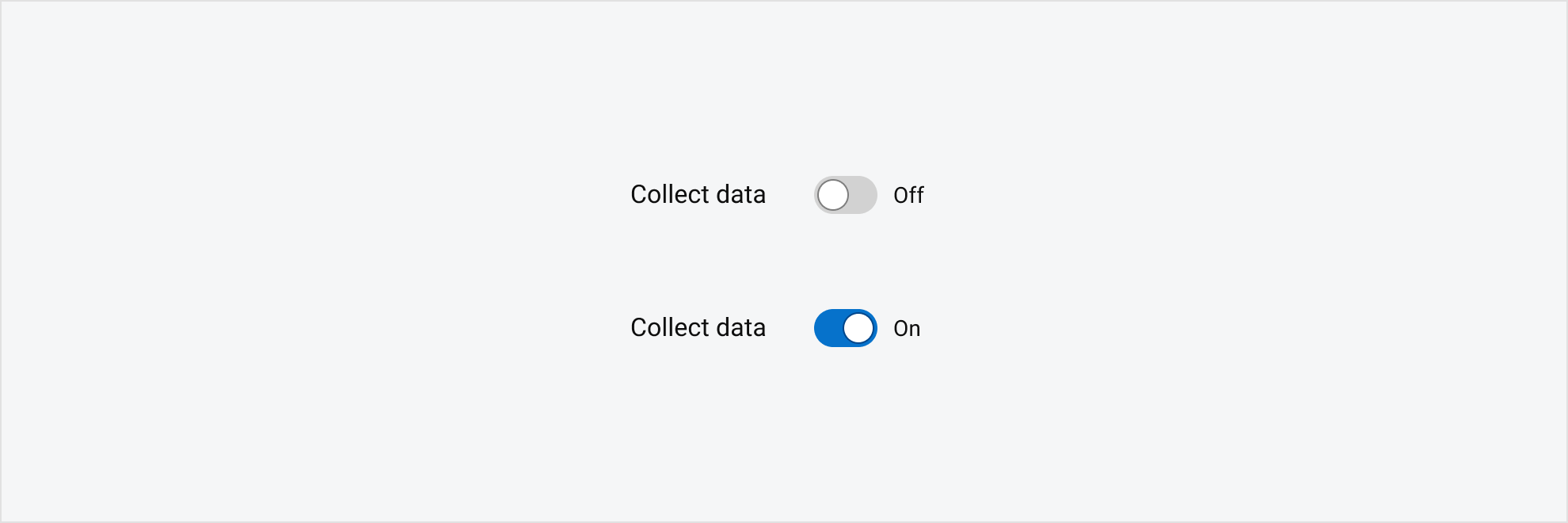Screen dimensions: 1568x523
Task: Click the On status text
Action: [907, 328]
